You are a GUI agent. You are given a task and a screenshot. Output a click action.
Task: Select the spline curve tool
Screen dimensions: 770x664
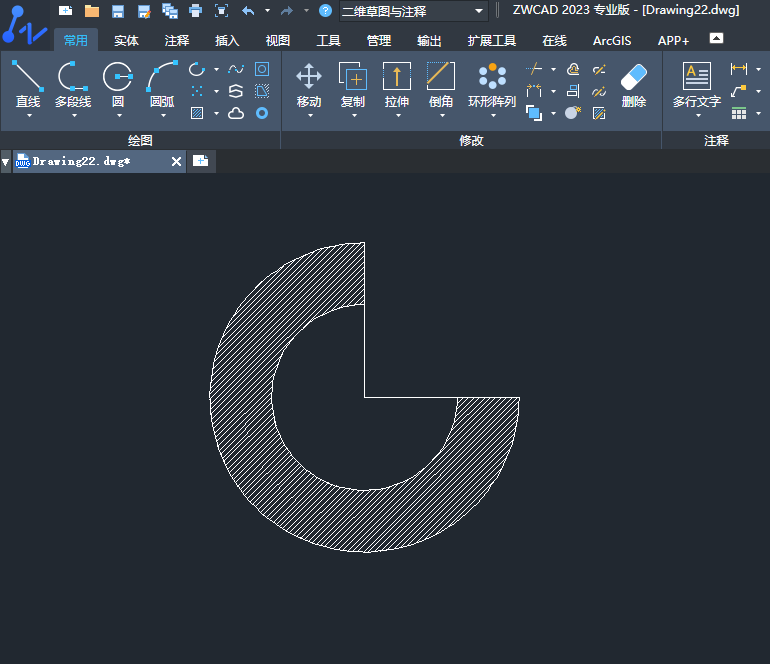(x=236, y=69)
